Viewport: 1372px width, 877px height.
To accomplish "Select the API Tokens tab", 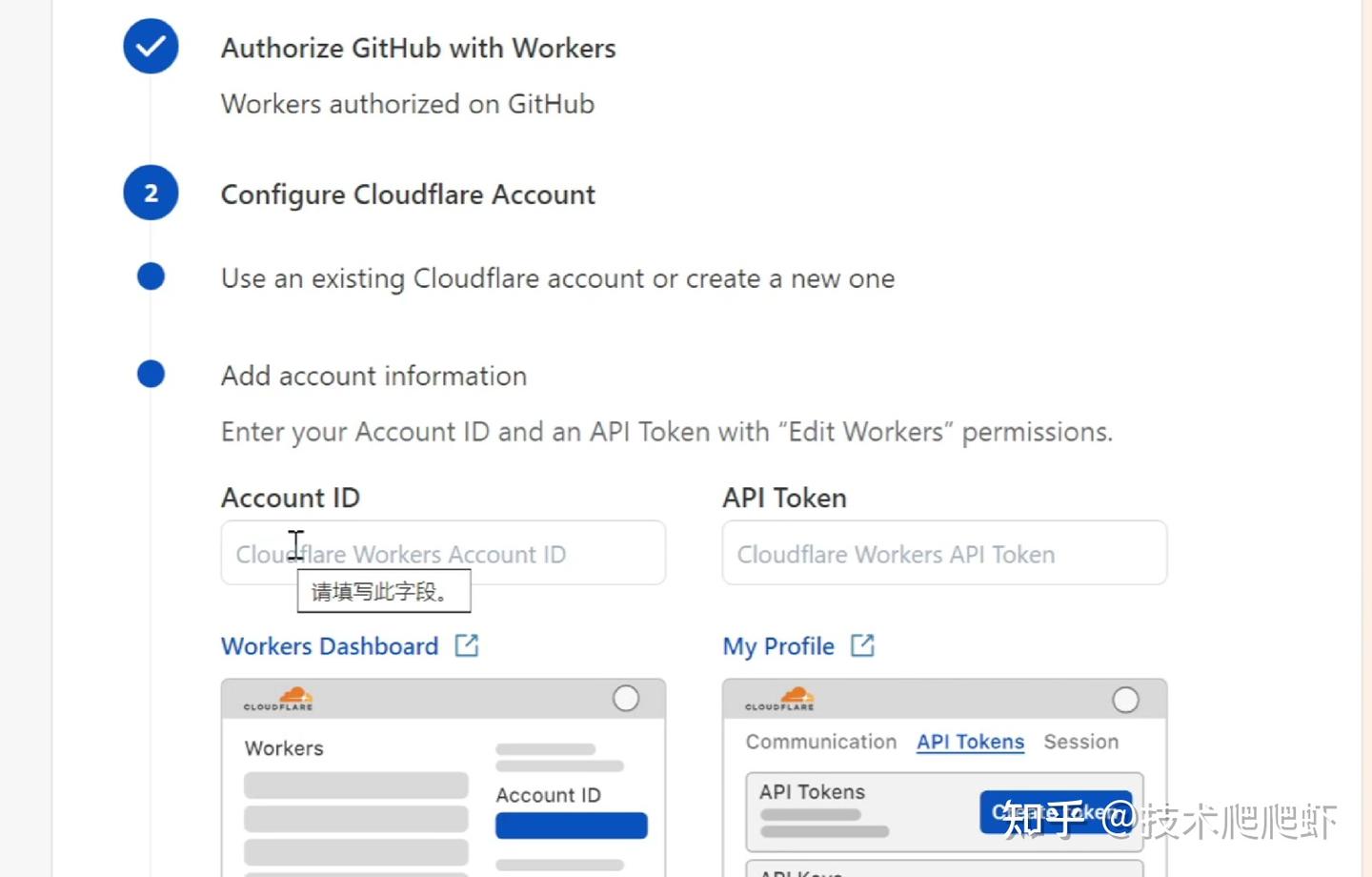I will coord(970,742).
